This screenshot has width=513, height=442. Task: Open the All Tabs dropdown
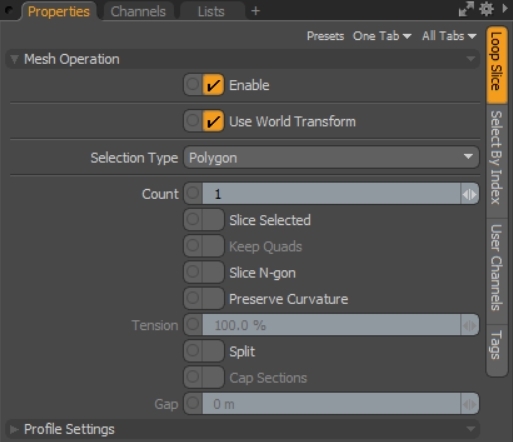(x=449, y=36)
